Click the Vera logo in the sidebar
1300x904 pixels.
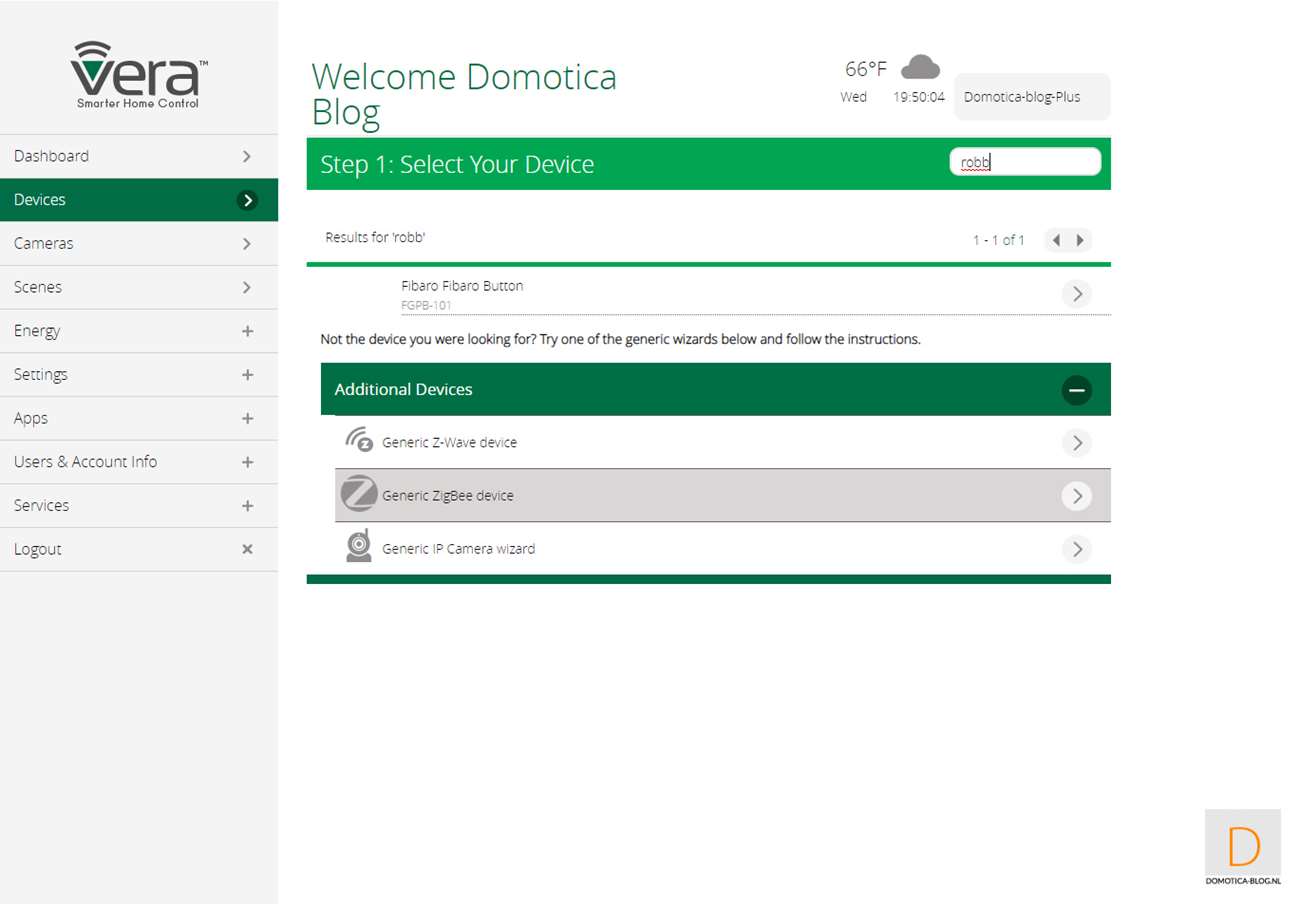tap(138, 75)
